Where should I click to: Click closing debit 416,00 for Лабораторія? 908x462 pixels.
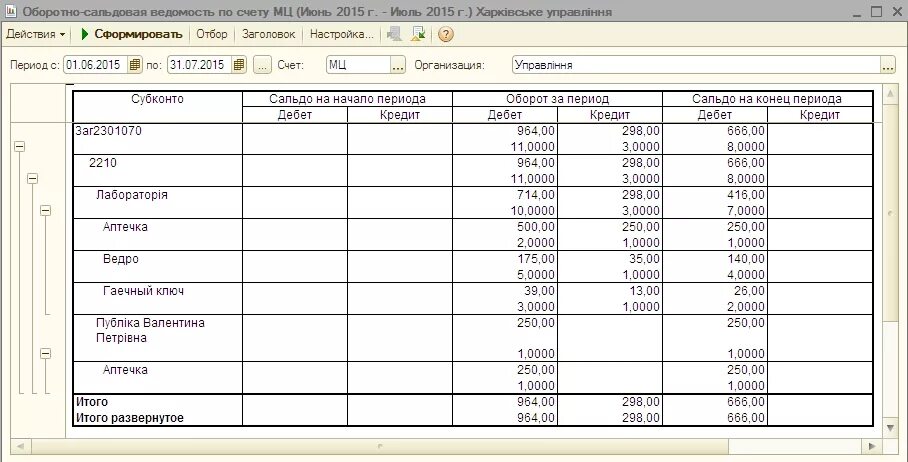[x=745, y=195]
